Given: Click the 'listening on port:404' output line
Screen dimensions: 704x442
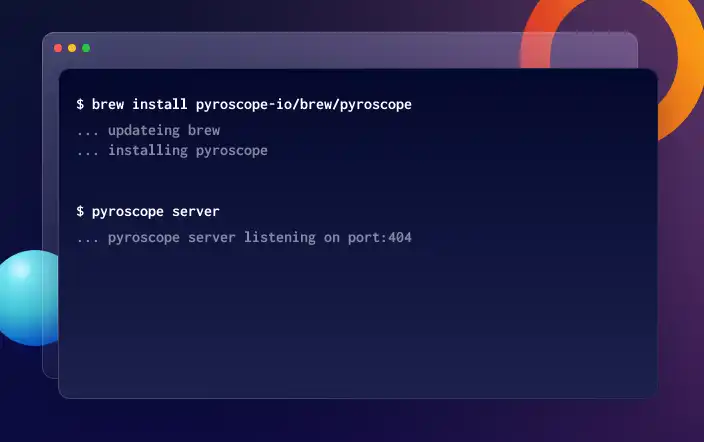Looking at the screenshot, I should pyautogui.click(x=244, y=237).
